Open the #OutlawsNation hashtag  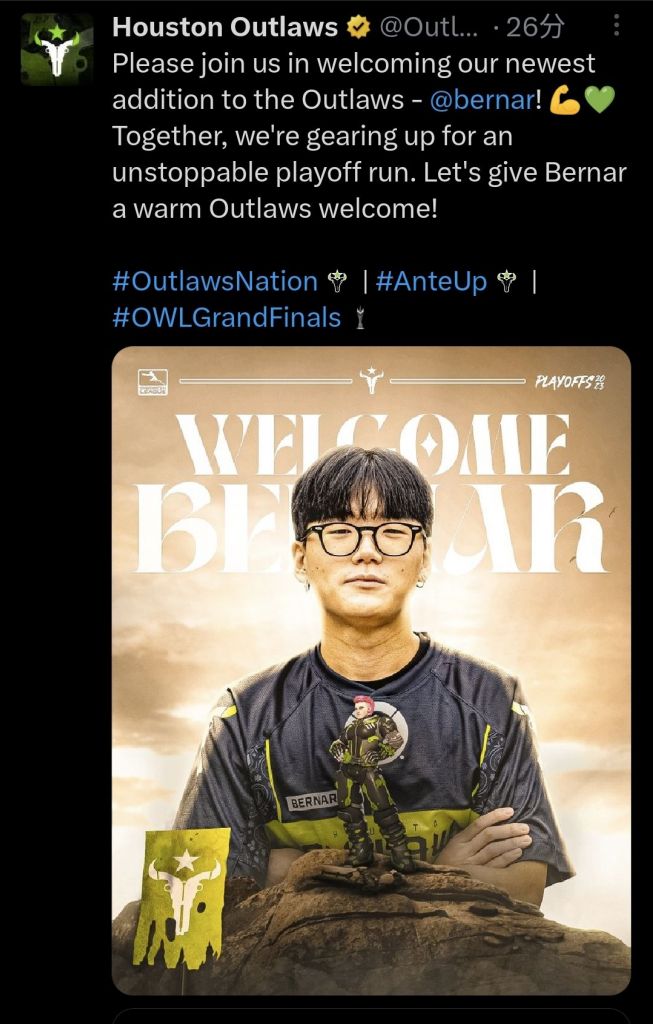click(x=215, y=281)
